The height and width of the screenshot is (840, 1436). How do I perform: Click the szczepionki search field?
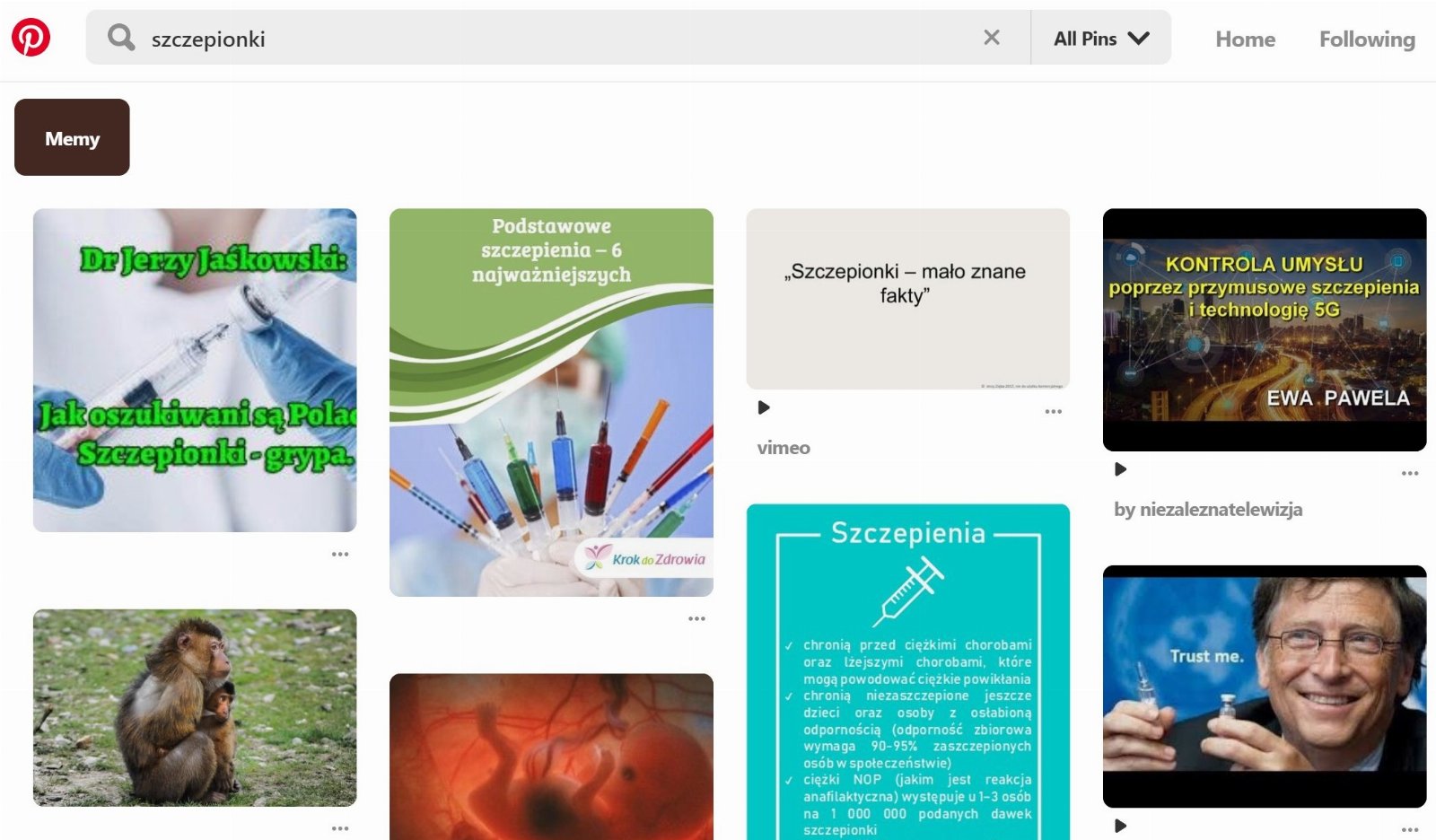click(558, 38)
